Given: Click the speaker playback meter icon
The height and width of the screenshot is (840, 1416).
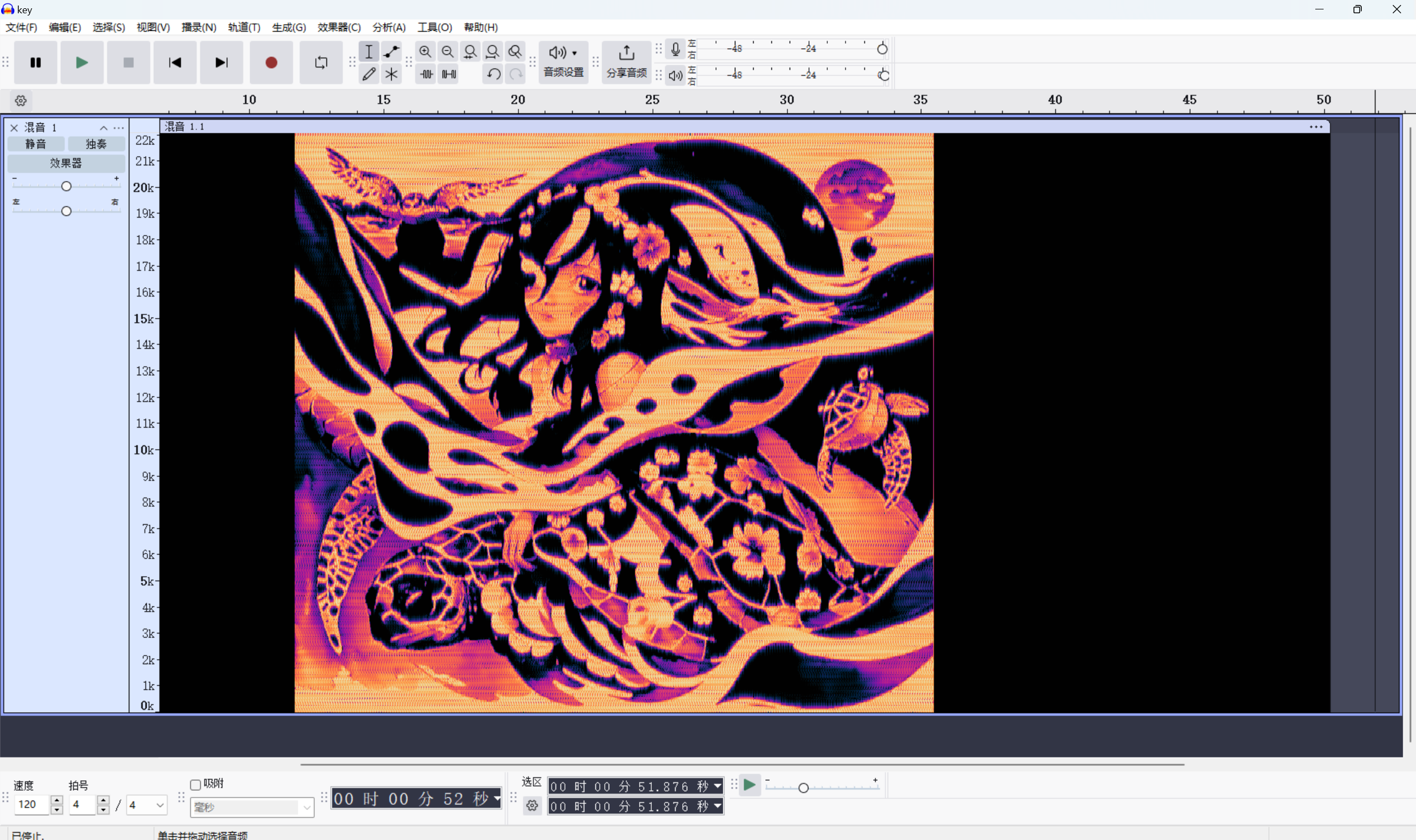Looking at the screenshot, I should (675, 75).
